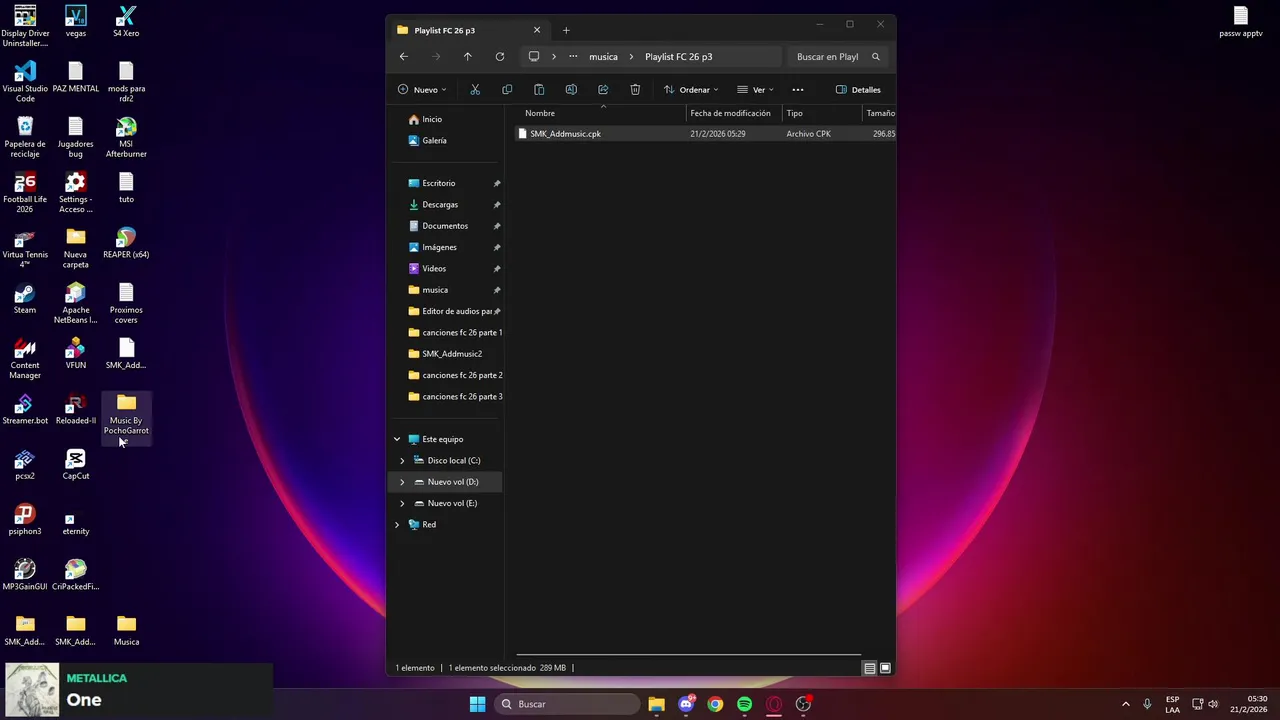The image size is (1280, 720).
Task: Select the MP3GainGUI desktop icon
Action: coord(25,575)
